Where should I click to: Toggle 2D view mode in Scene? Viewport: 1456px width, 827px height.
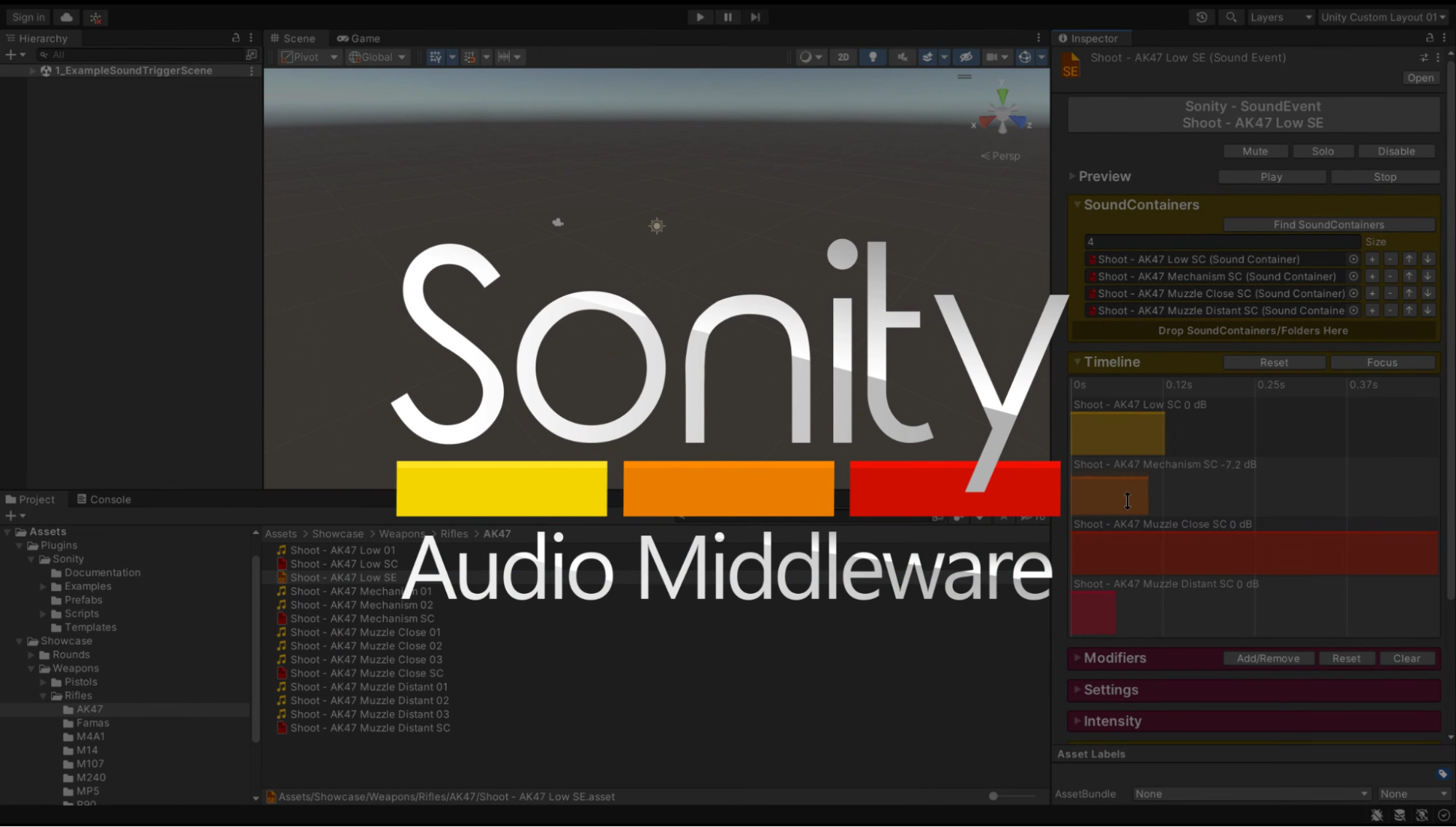click(x=843, y=57)
